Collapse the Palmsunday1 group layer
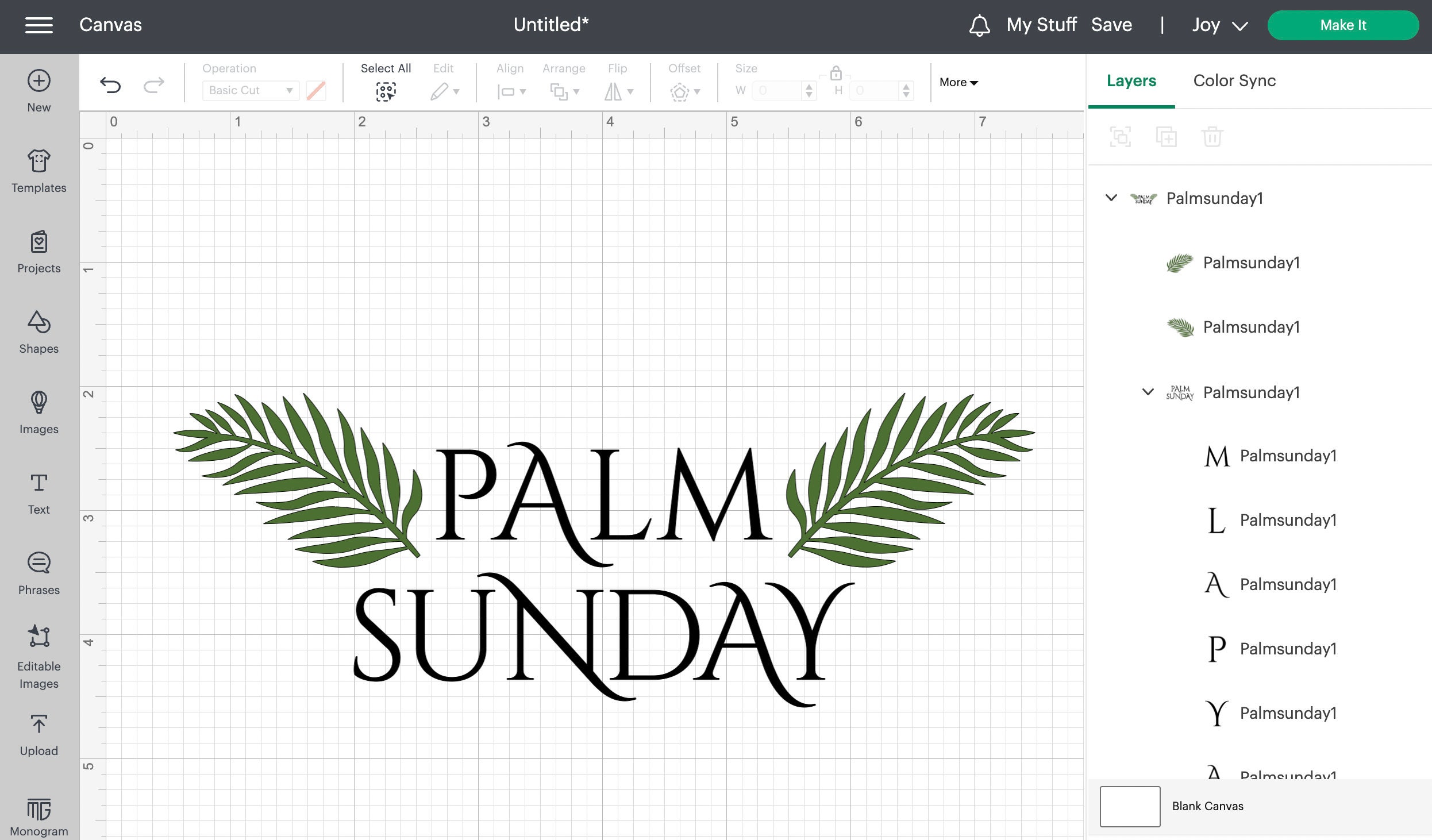The height and width of the screenshot is (840, 1432). point(1111,198)
